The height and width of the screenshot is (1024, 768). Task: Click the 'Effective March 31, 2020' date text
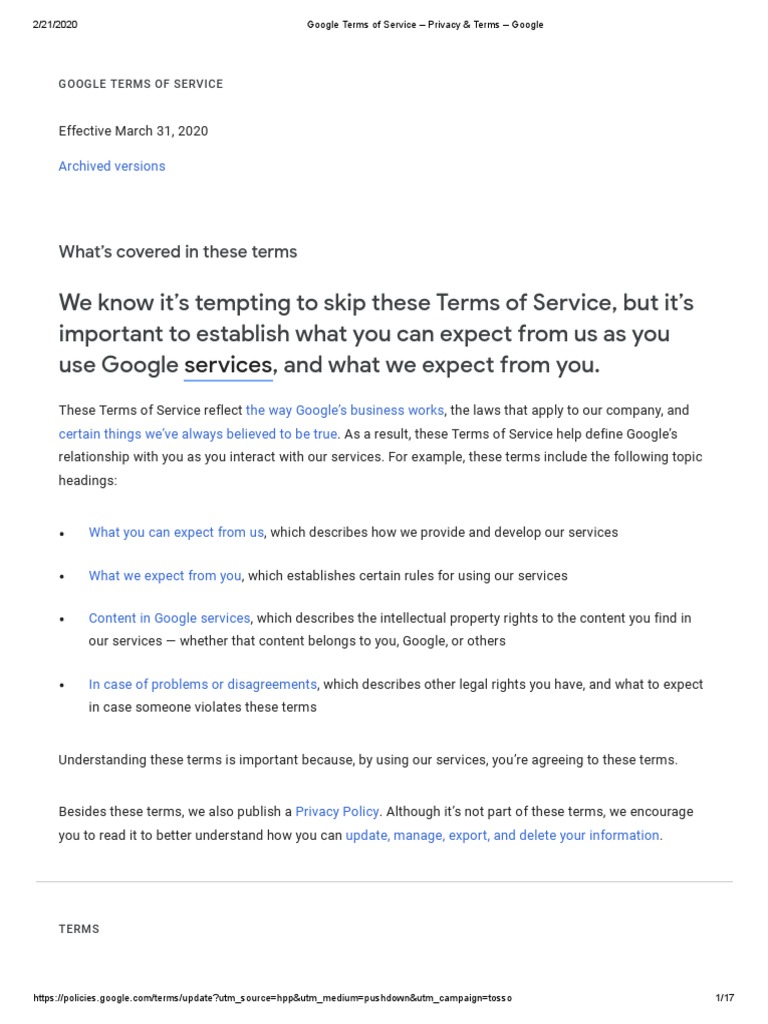coord(133,131)
